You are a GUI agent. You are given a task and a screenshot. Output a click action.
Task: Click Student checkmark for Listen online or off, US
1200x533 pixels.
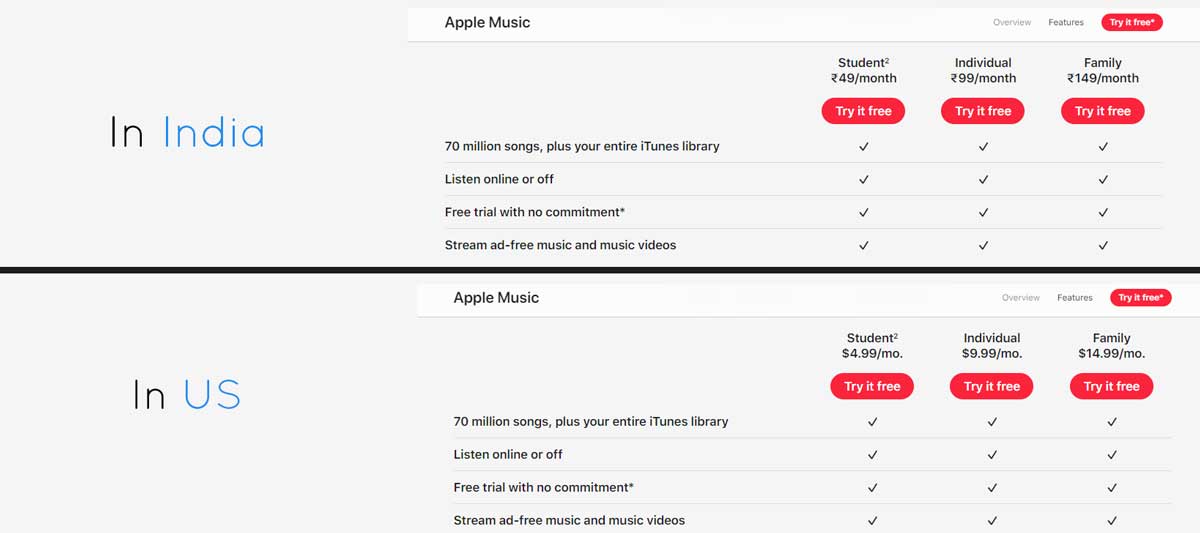[872, 454]
